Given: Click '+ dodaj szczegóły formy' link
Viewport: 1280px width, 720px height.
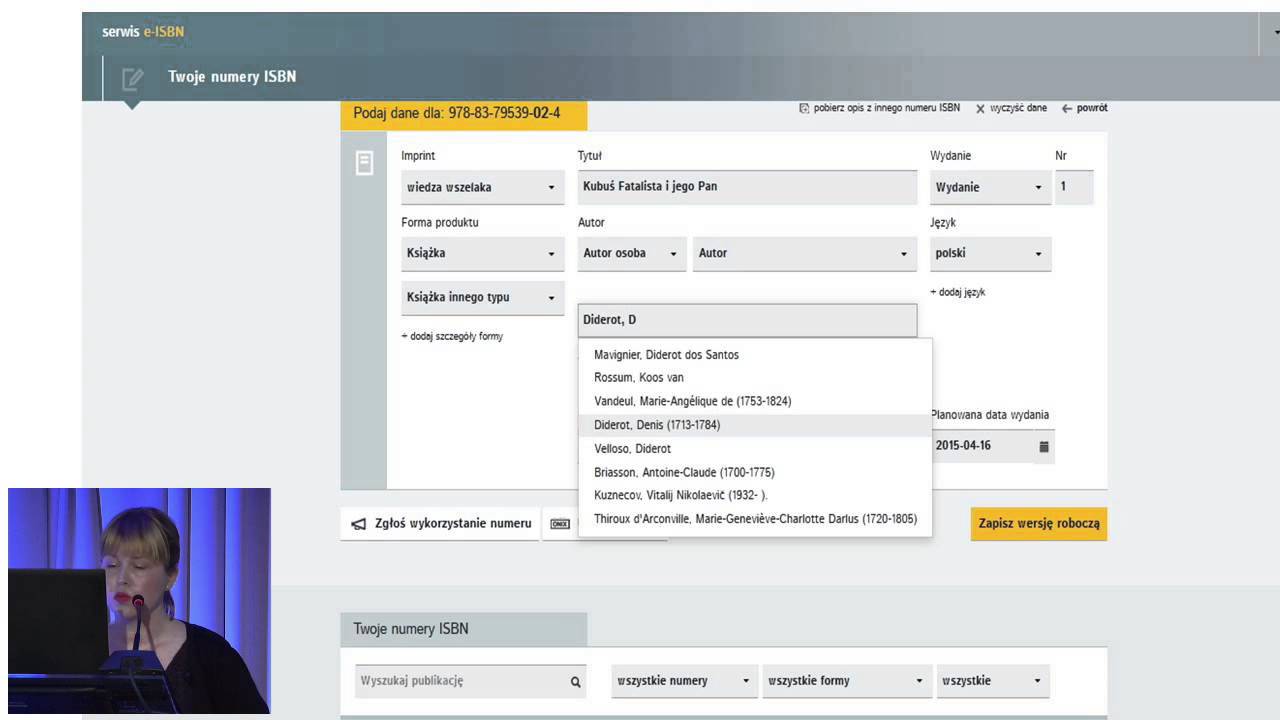Looking at the screenshot, I should (x=452, y=337).
